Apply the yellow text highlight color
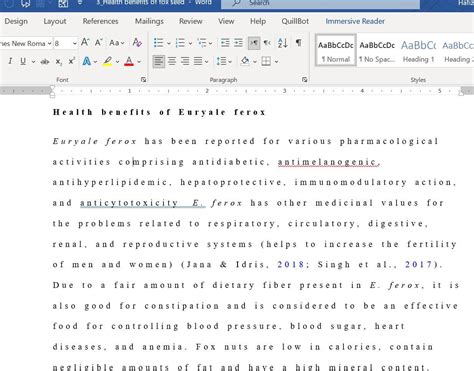 (x=107, y=62)
